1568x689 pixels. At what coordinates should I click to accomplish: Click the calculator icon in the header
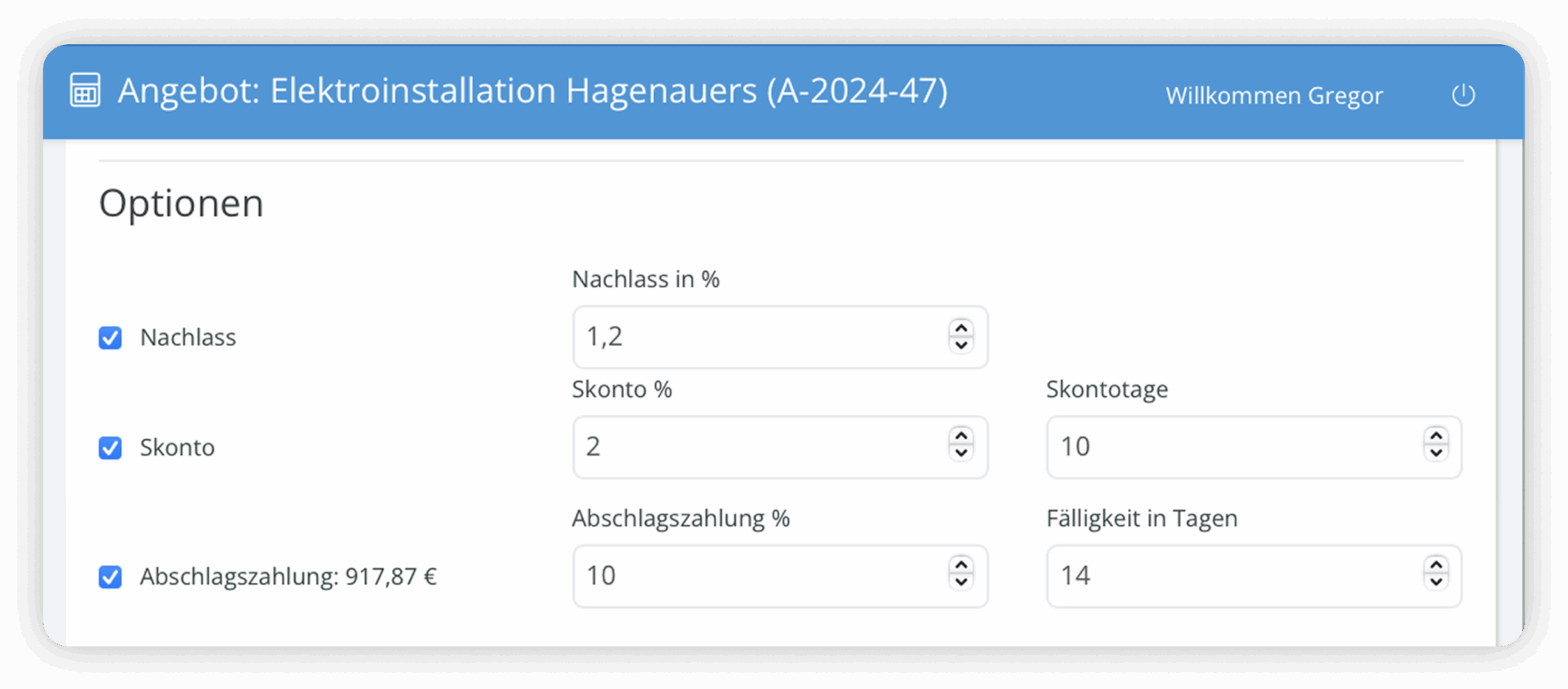coord(85,91)
